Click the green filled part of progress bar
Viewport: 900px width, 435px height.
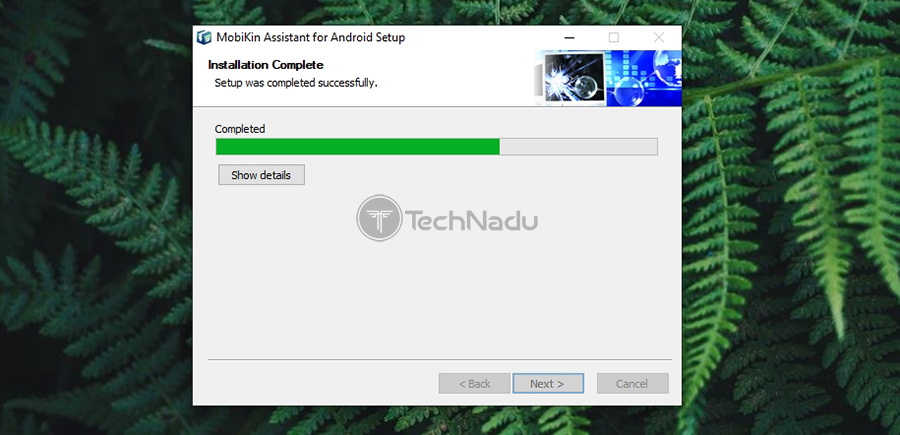(x=358, y=146)
